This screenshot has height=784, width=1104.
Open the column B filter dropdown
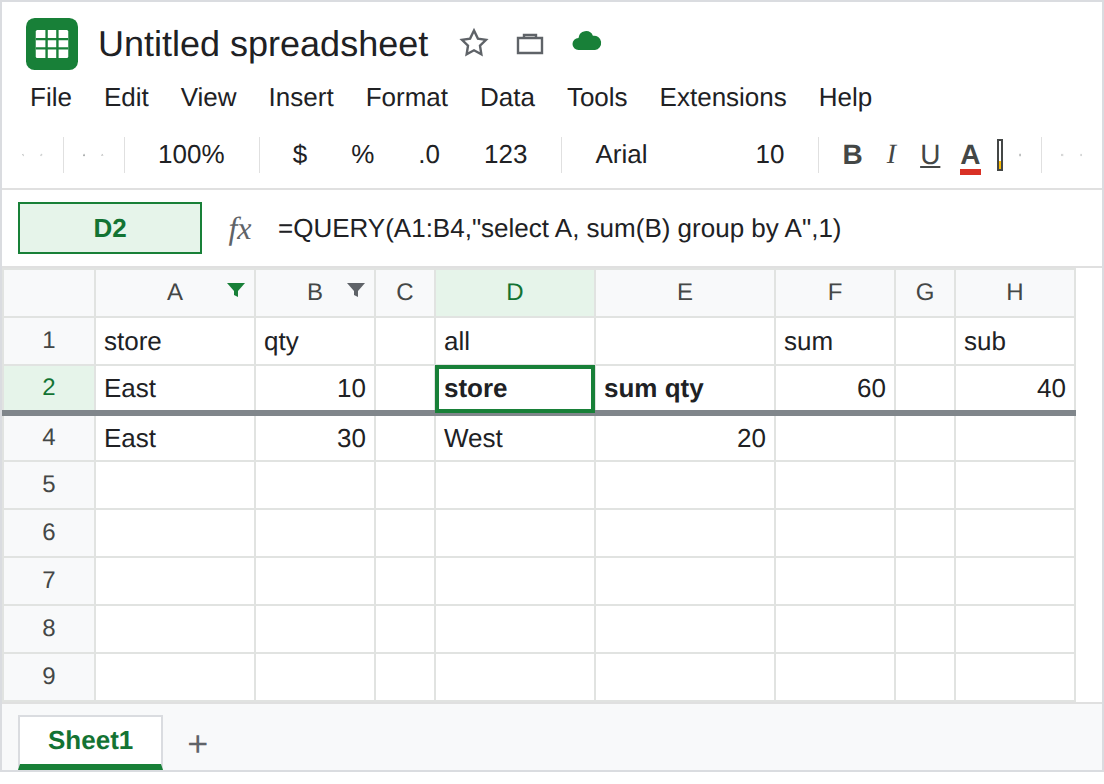(356, 289)
